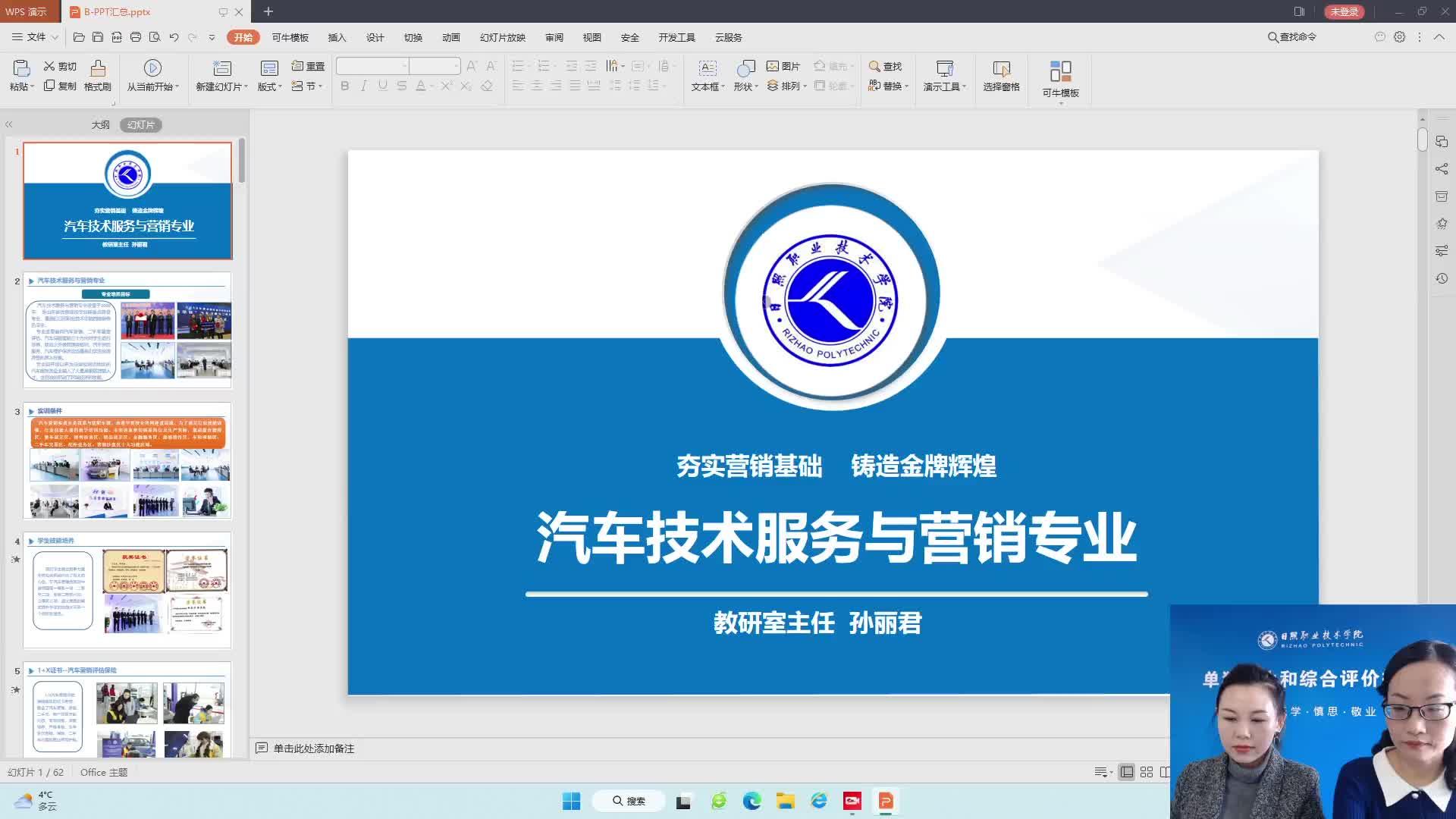
Task: Open 查找 find tool in ribbon
Action: tap(885, 67)
